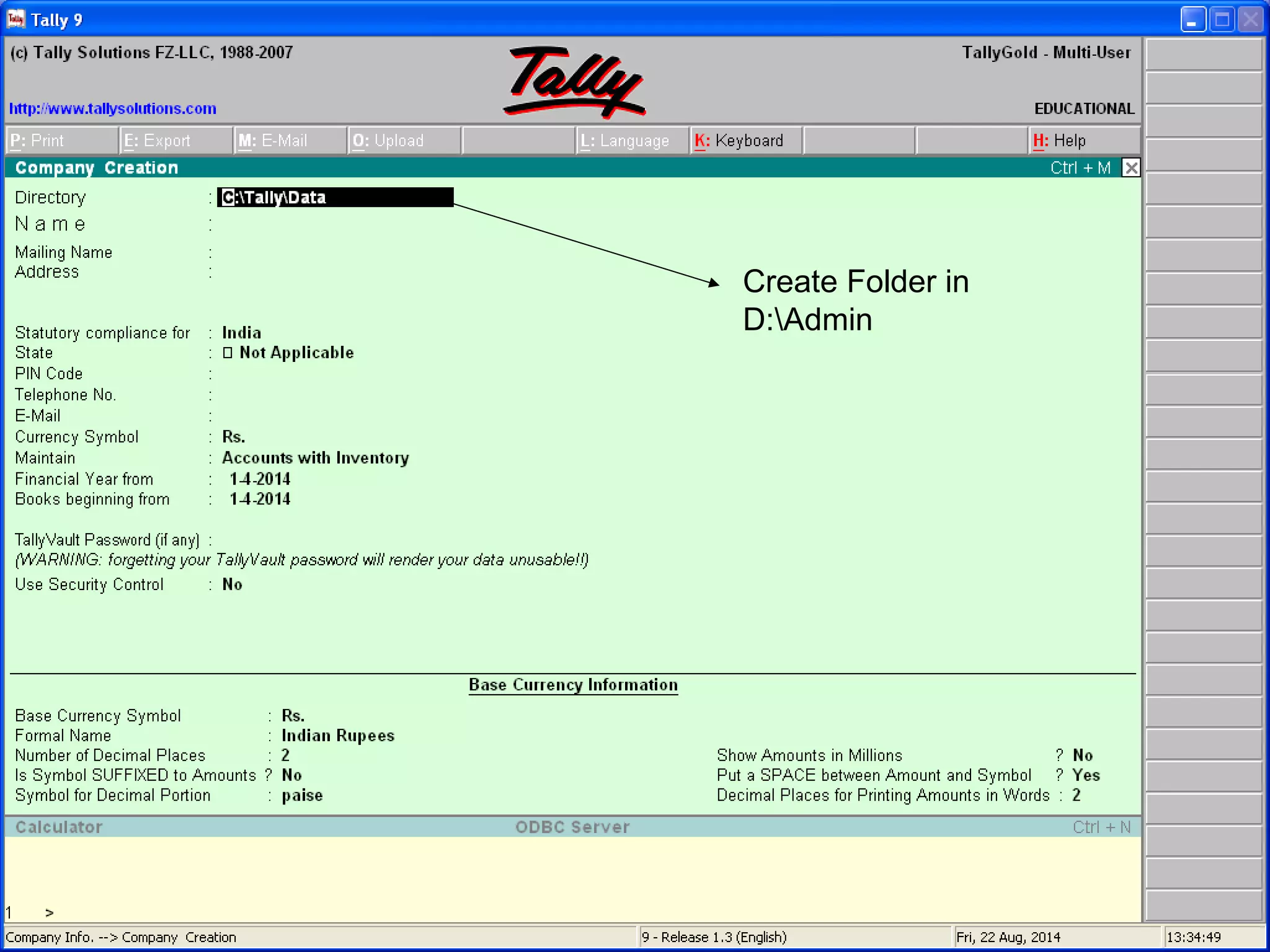Choose the Statutory compliance India value
1270x952 pixels.
coord(241,333)
